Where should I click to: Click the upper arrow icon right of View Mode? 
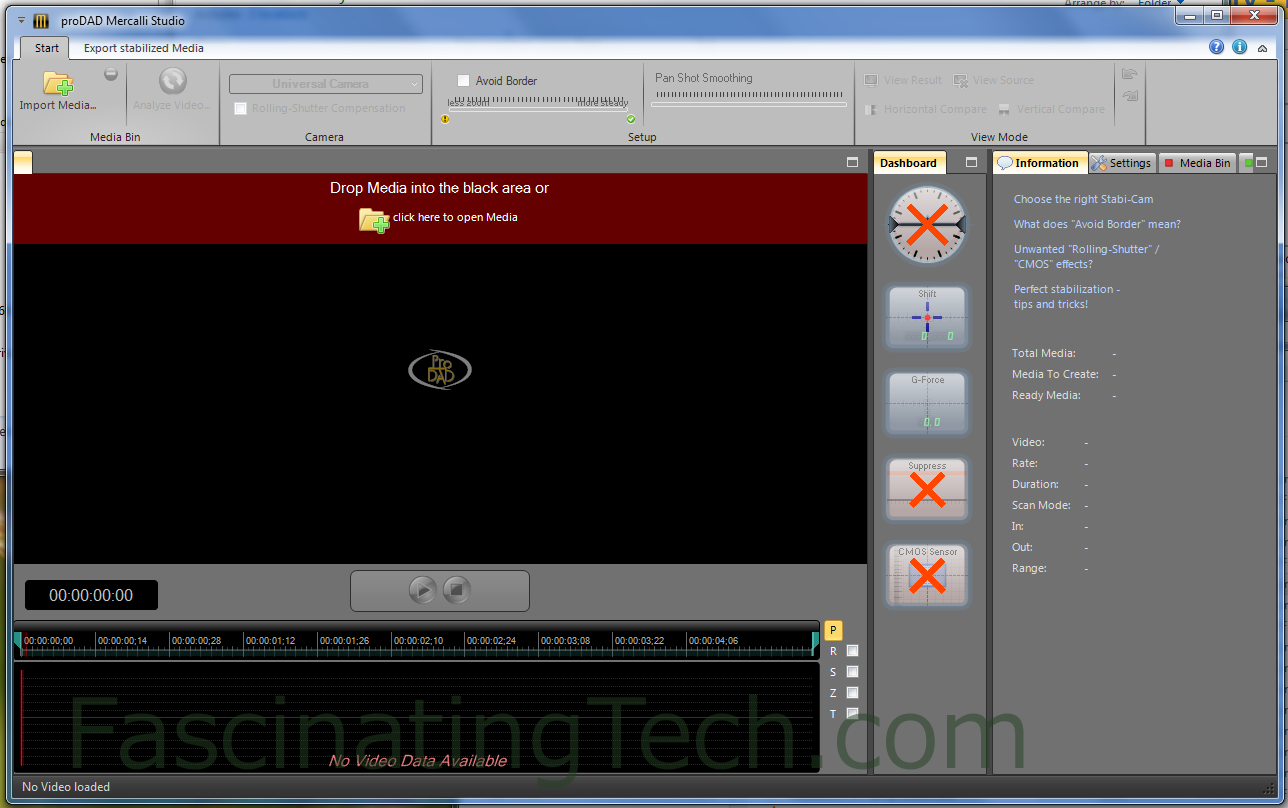pos(1130,74)
